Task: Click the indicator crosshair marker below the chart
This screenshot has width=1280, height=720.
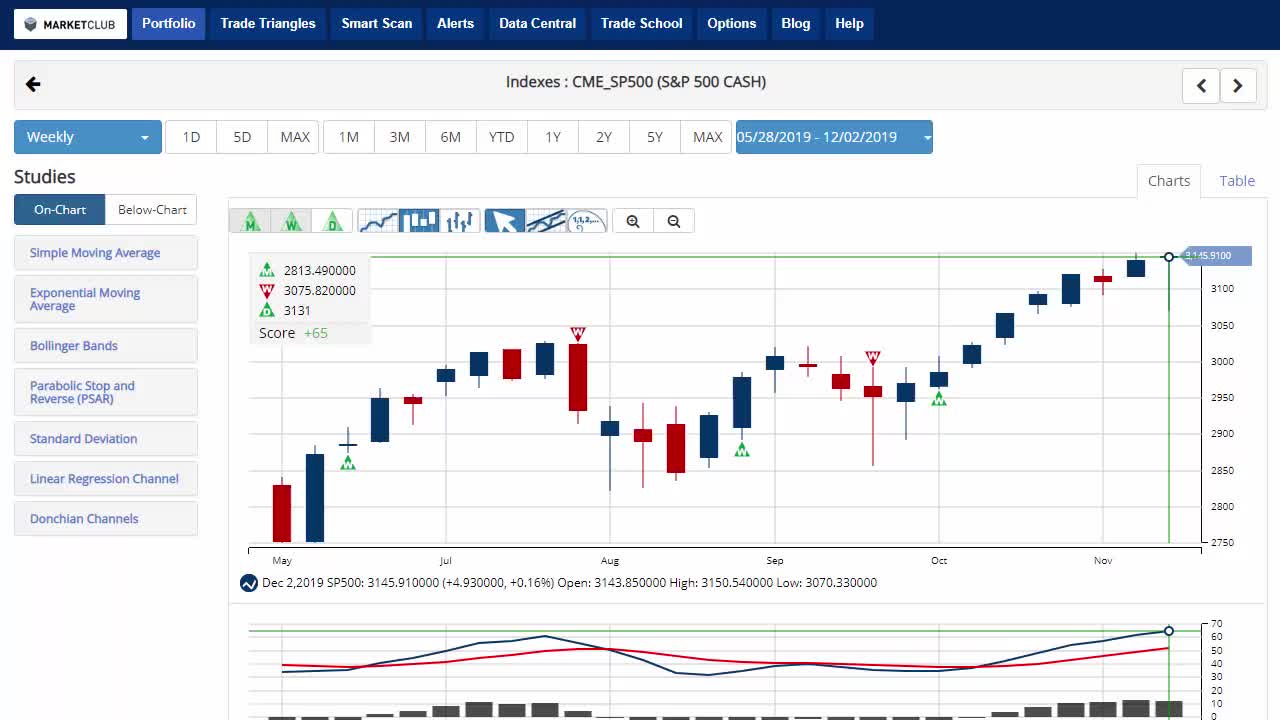Action: point(1168,631)
